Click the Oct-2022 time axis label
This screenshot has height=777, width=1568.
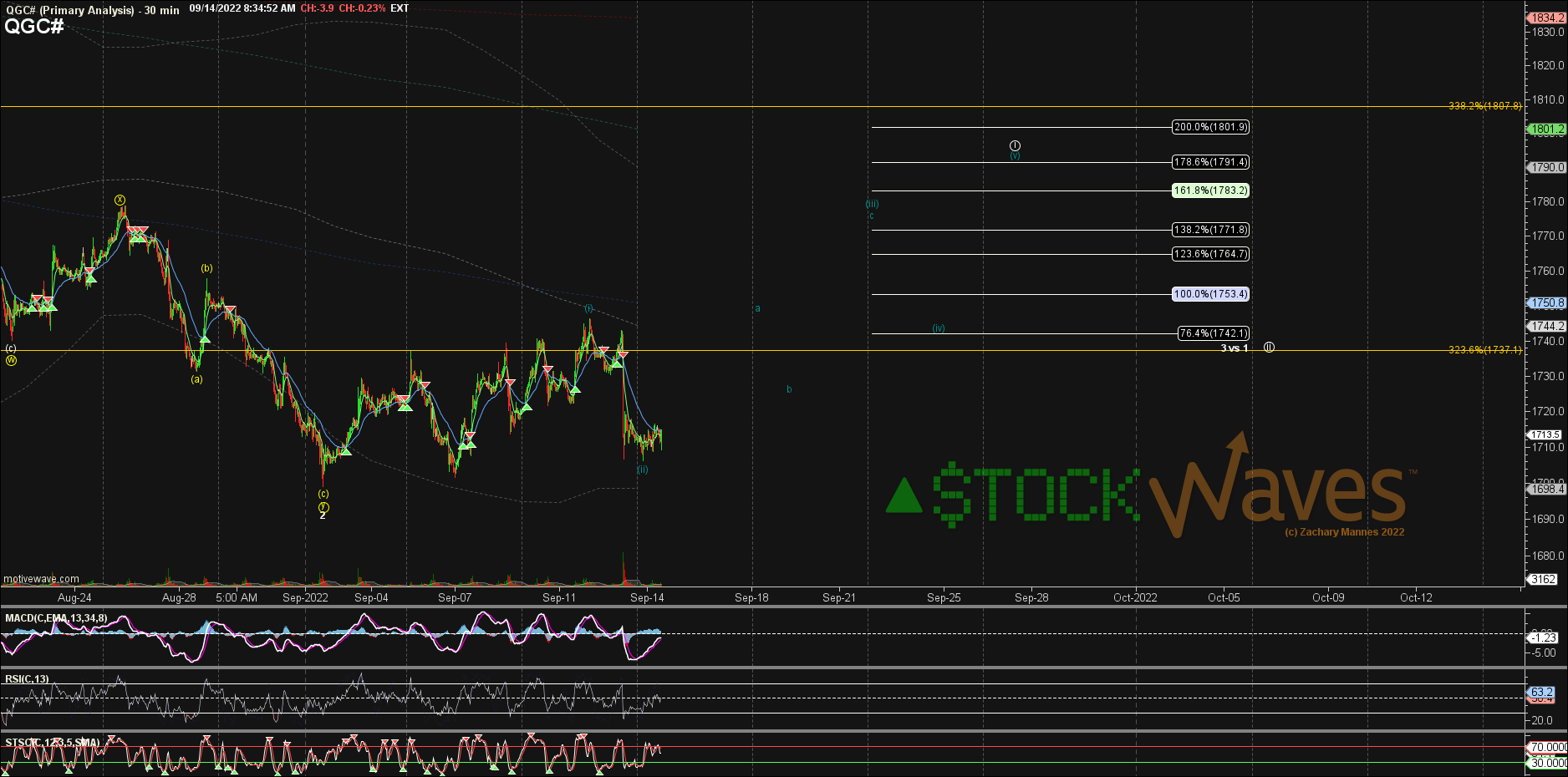(x=1135, y=597)
